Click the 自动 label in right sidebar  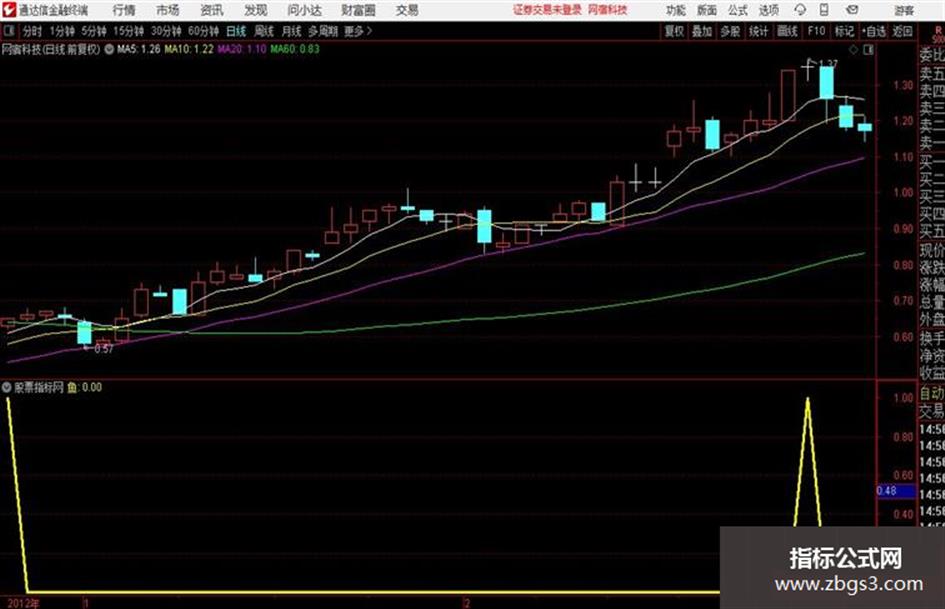click(932, 393)
